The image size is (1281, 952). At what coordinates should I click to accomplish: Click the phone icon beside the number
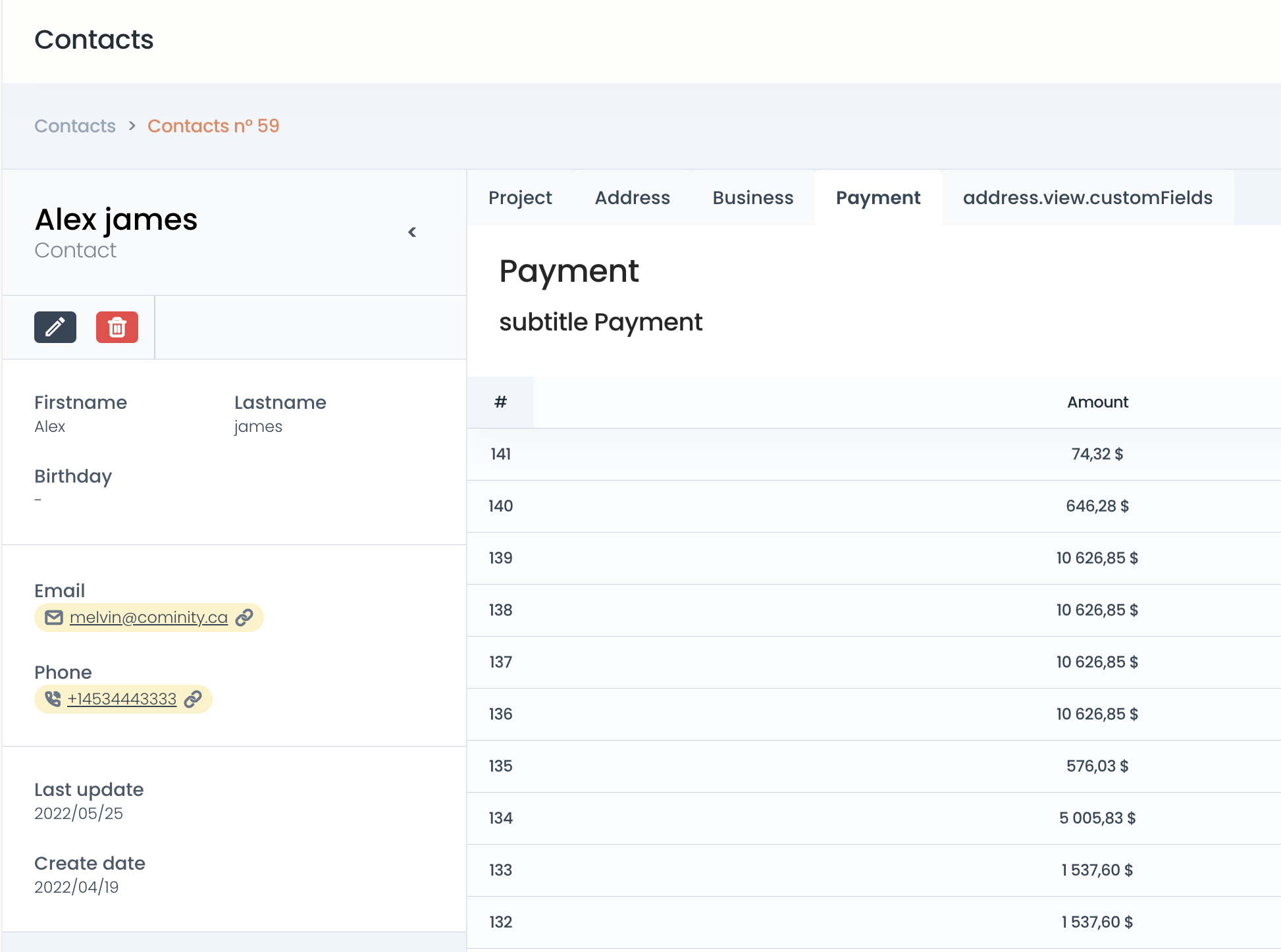(53, 699)
